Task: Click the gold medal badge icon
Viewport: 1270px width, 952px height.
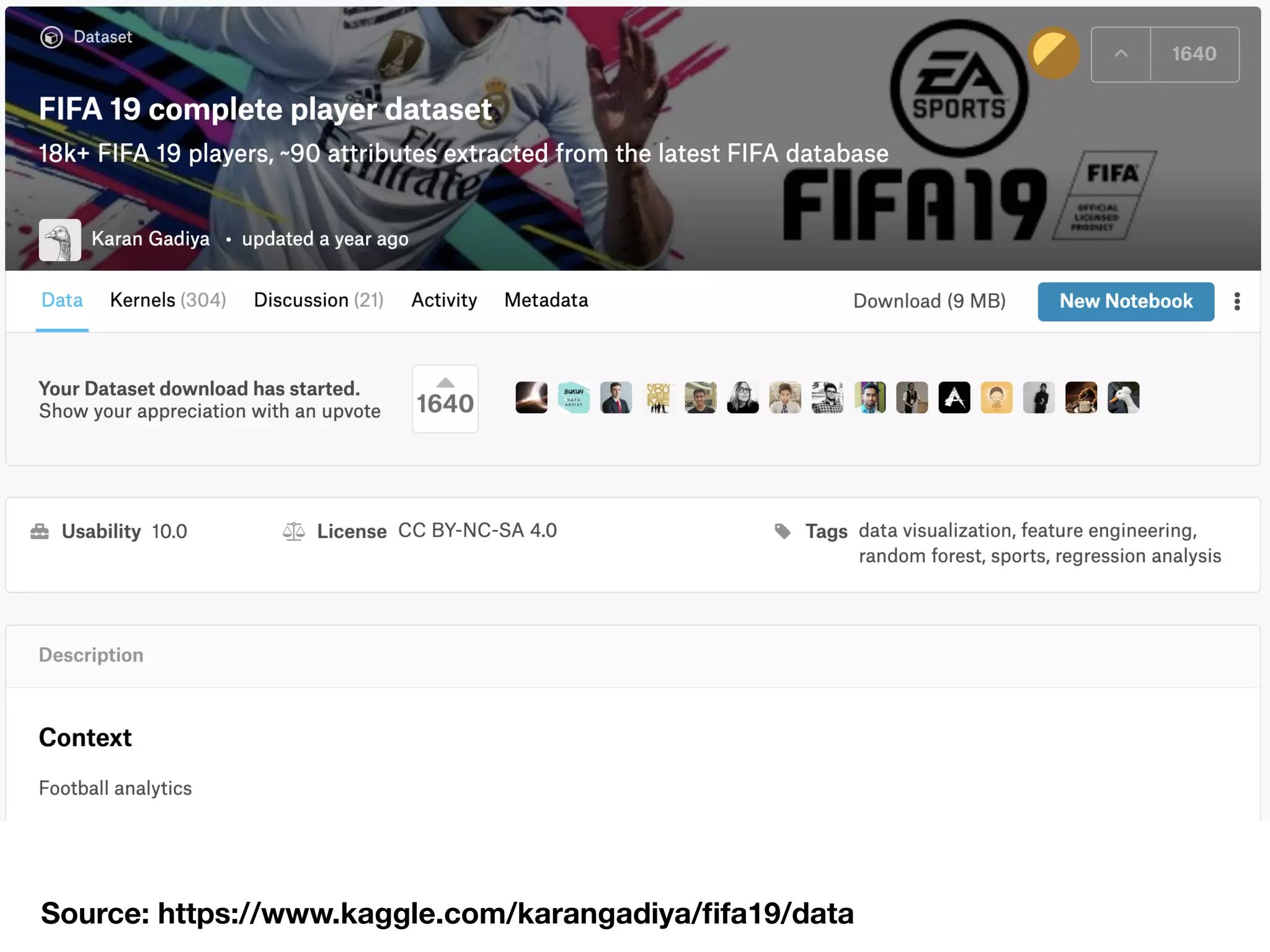Action: [1053, 53]
